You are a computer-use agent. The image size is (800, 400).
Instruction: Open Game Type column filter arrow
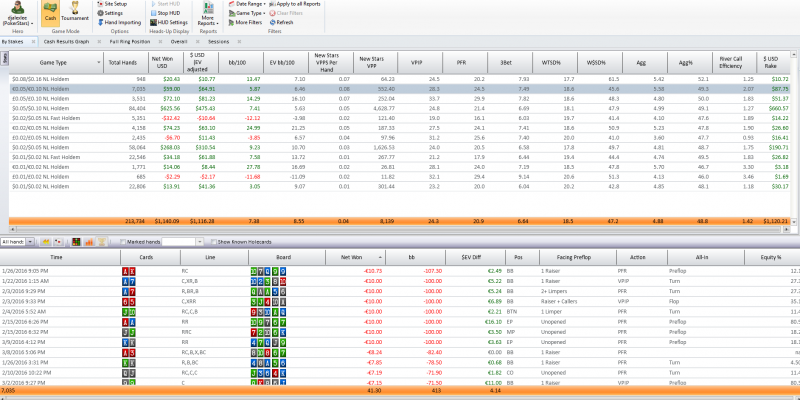click(x=98, y=63)
